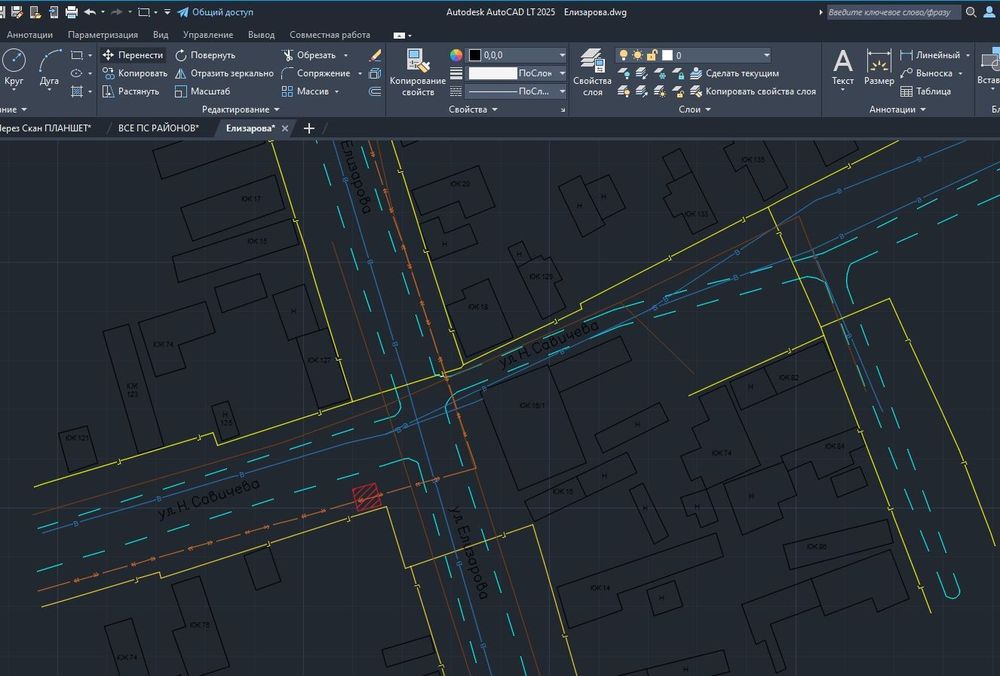Image resolution: width=1000 pixels, height=676 pixels.
Task: Click the Undo arrow in quick access toolbar
Action: 90,12
